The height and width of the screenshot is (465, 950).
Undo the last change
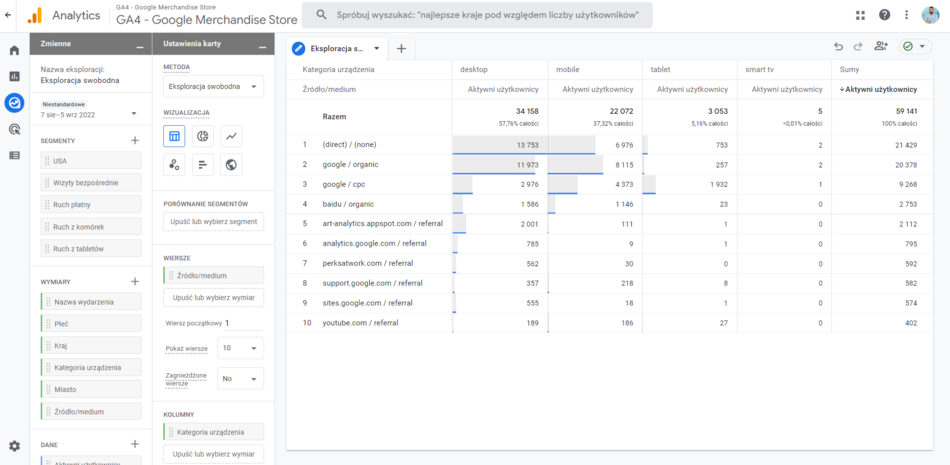tap(839, 47)
